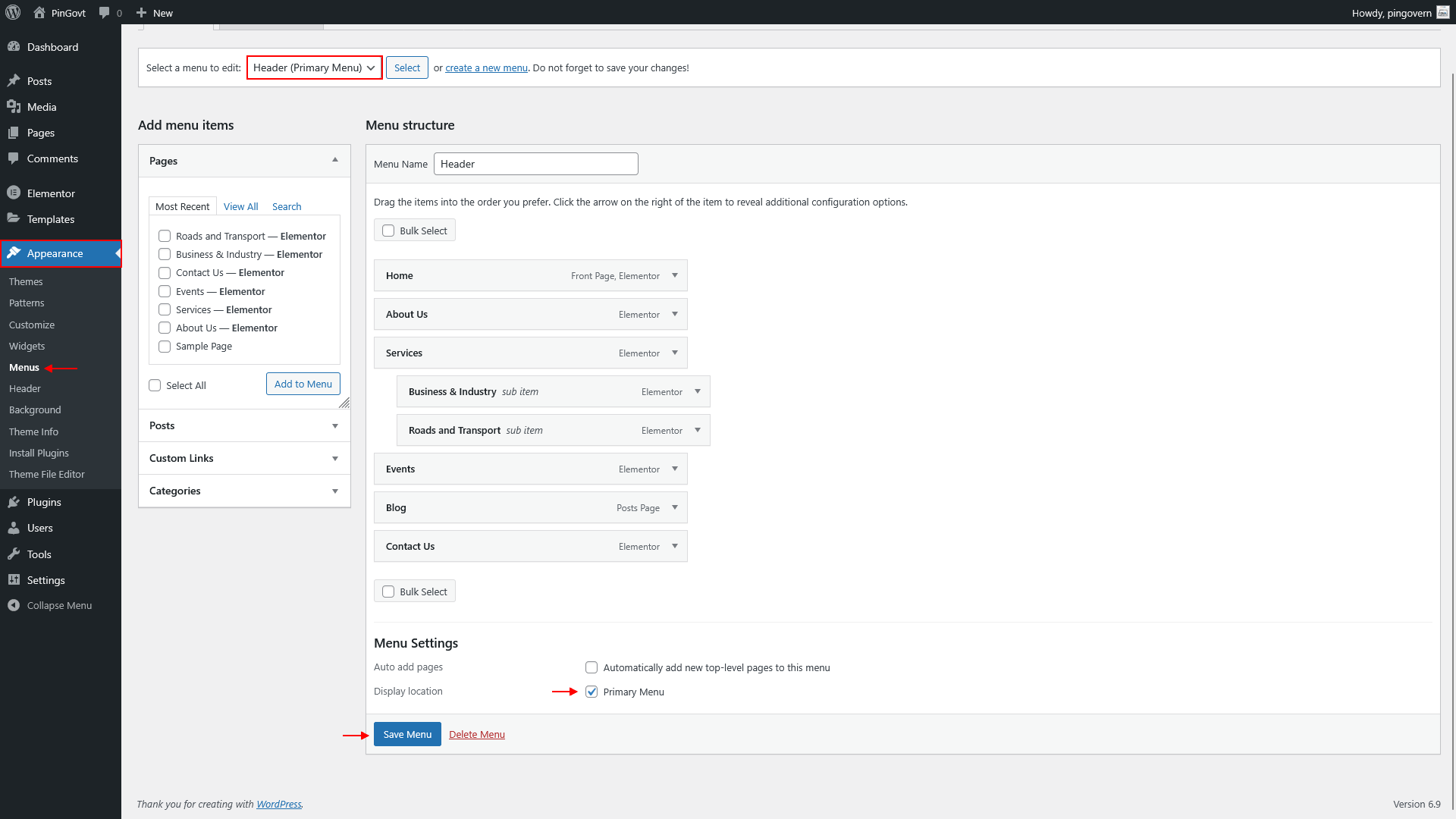This screenshot has width=1456, height=819.
Task: Click the Collapse Menu arrow icon
Action: click(14, 605)
